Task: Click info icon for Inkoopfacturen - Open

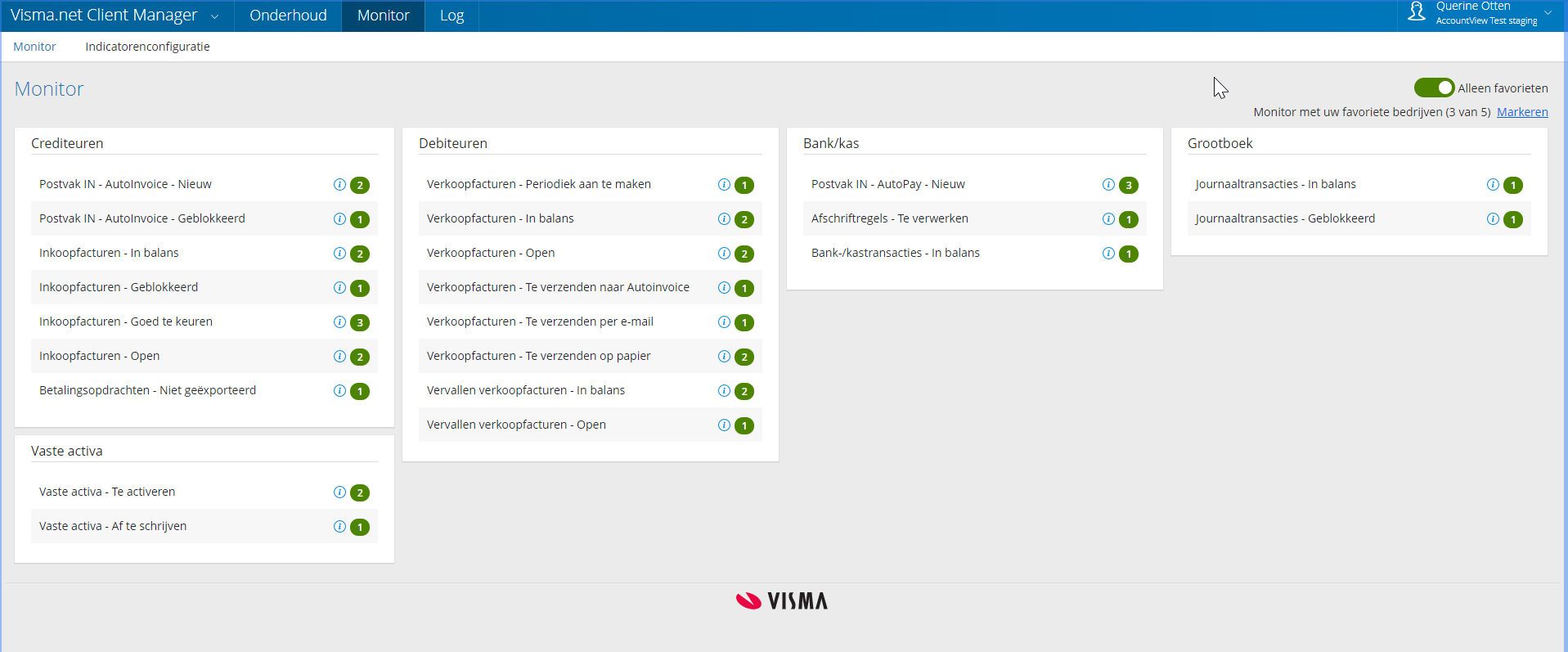Action: (339, 357)
